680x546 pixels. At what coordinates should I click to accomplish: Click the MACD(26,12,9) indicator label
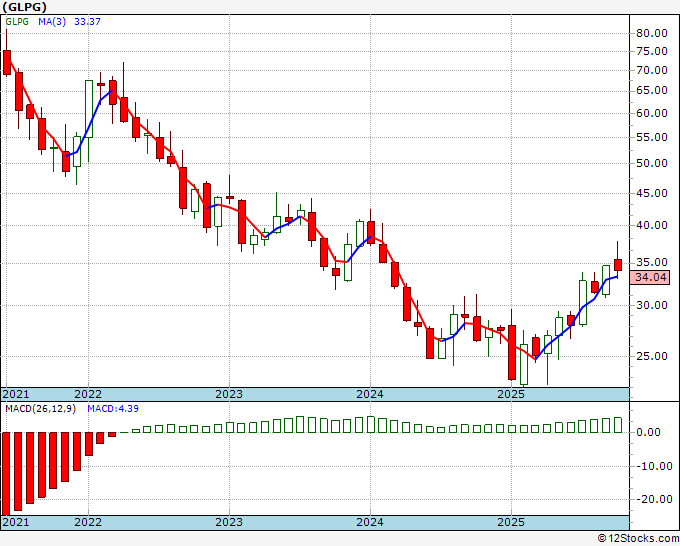point(40,409)
